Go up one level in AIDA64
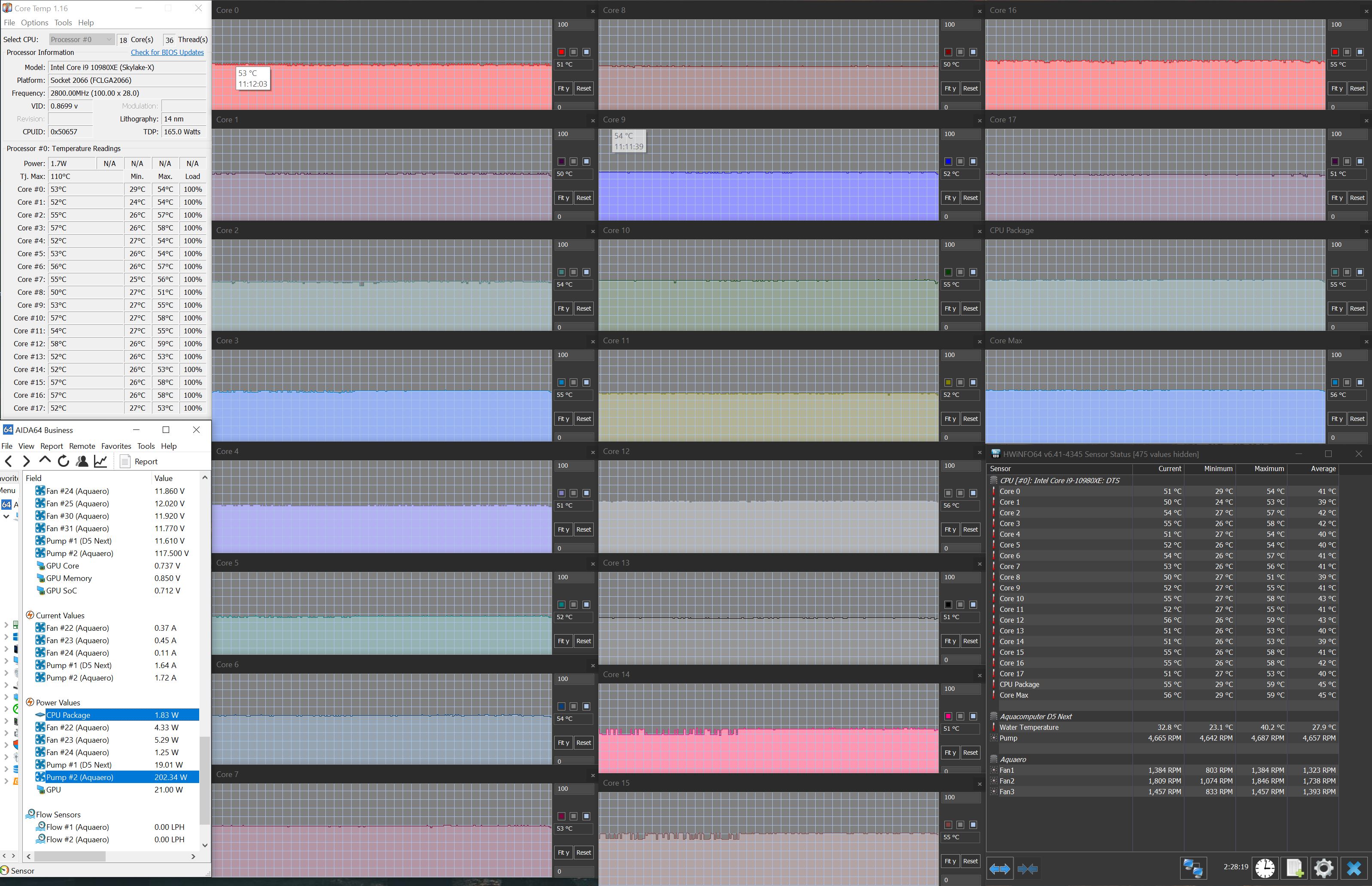This screenshot has width=1372, height=886. [45, 461]
